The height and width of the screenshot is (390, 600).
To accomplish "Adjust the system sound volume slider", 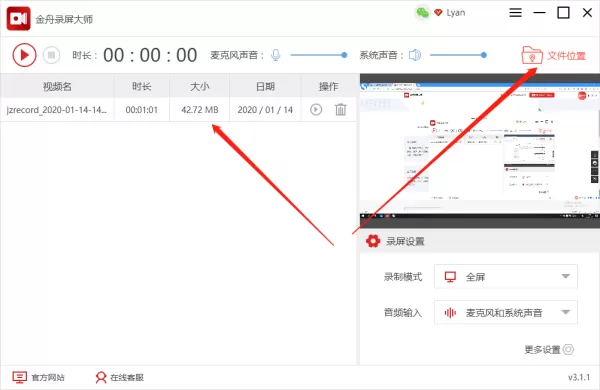I will pyautogui.click(x=458, y=55).
